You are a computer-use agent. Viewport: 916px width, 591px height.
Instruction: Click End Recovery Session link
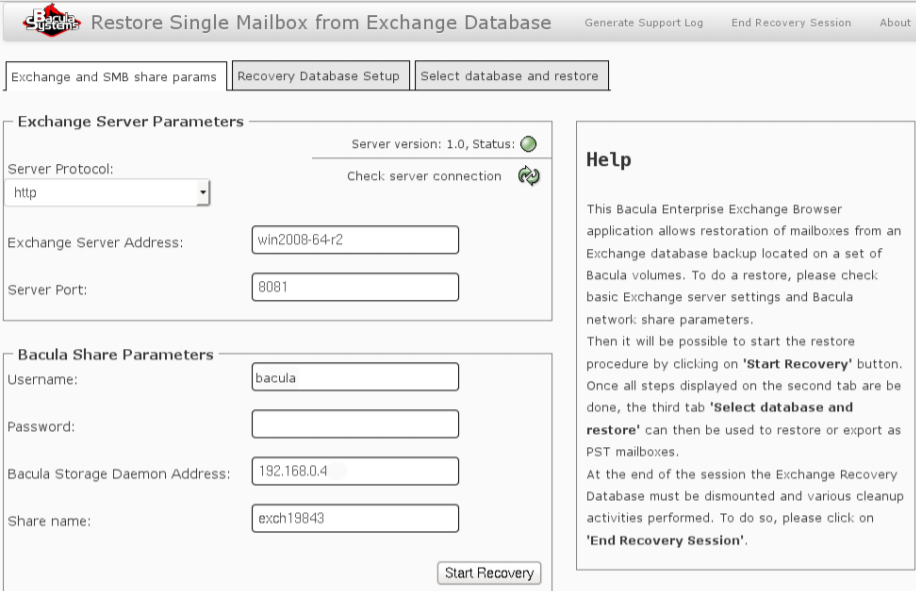[791, 23]
